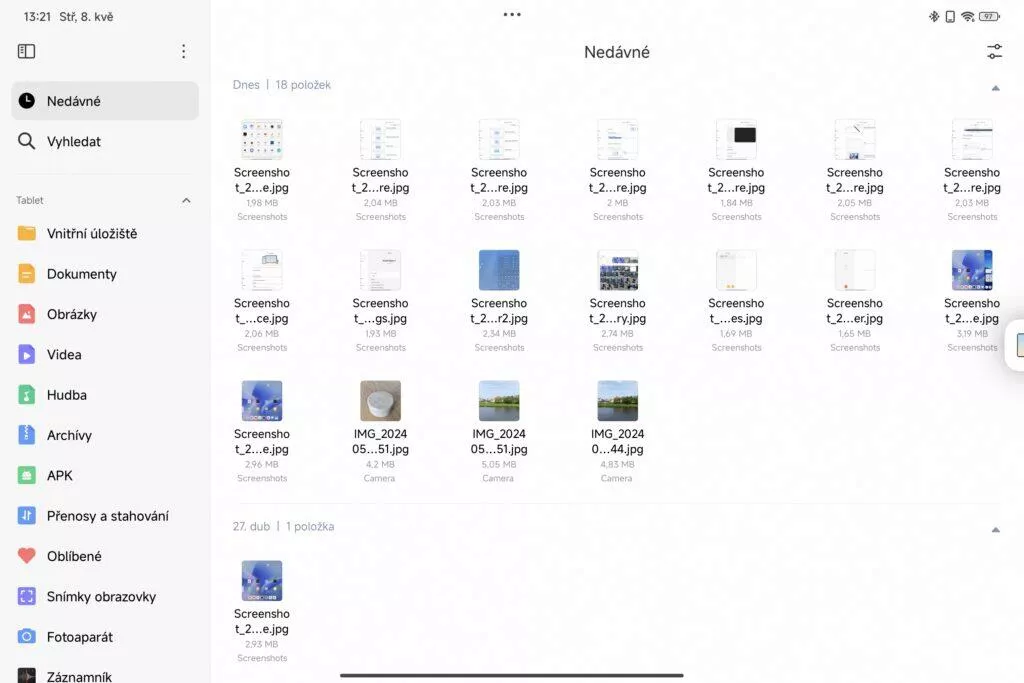Open Vnitřní úložiště folder icon
This screenshot has height=683, width=1024.
(26, 233)
